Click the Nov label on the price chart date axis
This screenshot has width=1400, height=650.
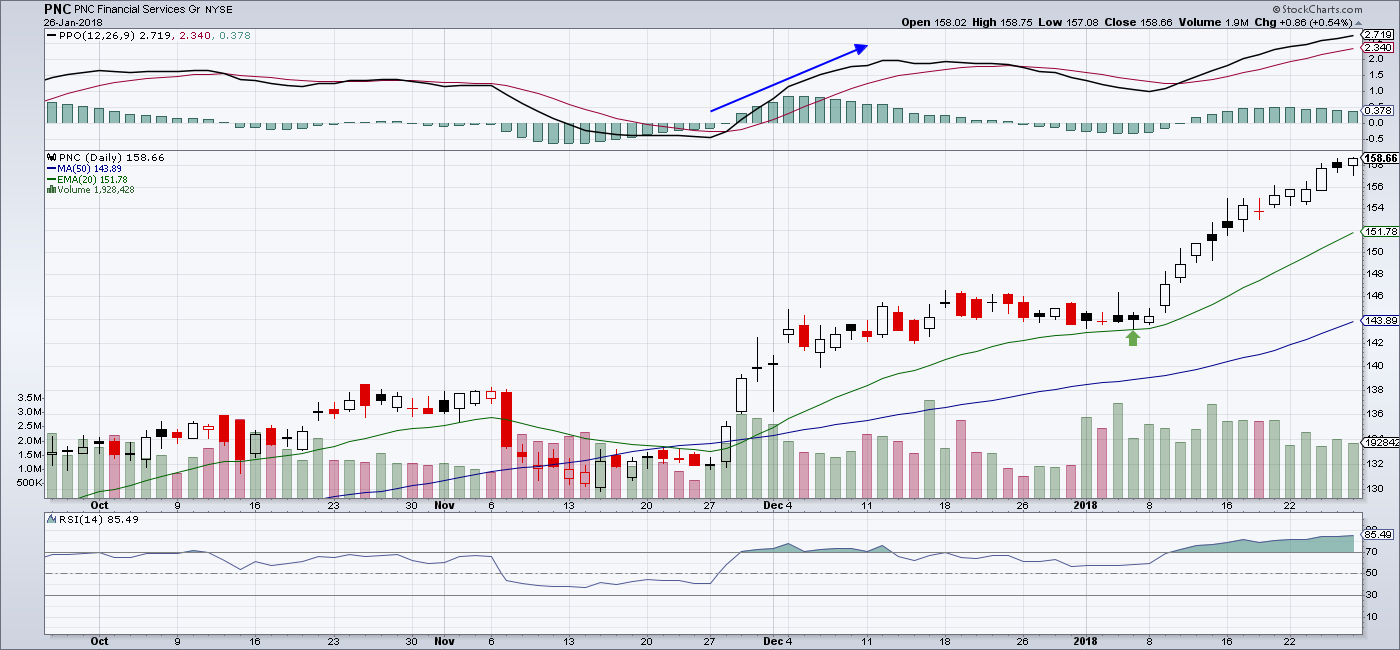coord(445,506)
